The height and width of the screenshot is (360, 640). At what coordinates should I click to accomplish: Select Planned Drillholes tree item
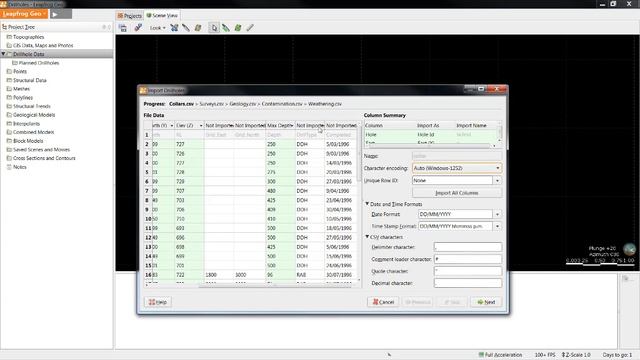(x=39, y=63)
